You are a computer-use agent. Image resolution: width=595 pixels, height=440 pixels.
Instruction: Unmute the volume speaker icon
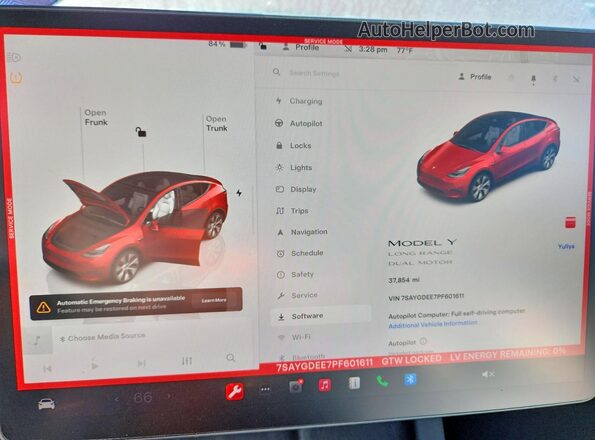[x=488, y=374]
